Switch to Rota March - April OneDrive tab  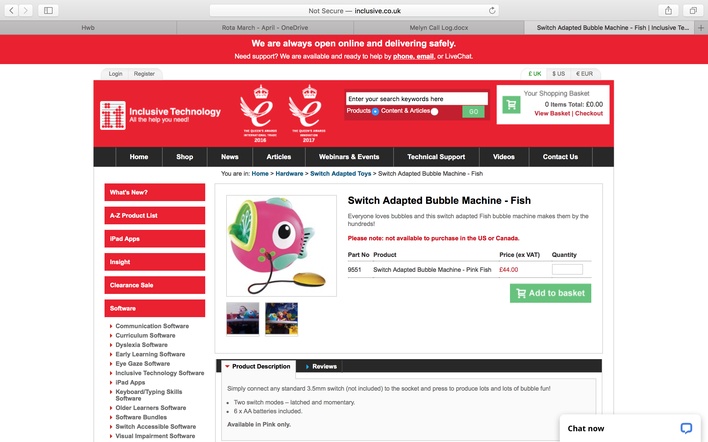pyautogui.click(x=265, y=28)
